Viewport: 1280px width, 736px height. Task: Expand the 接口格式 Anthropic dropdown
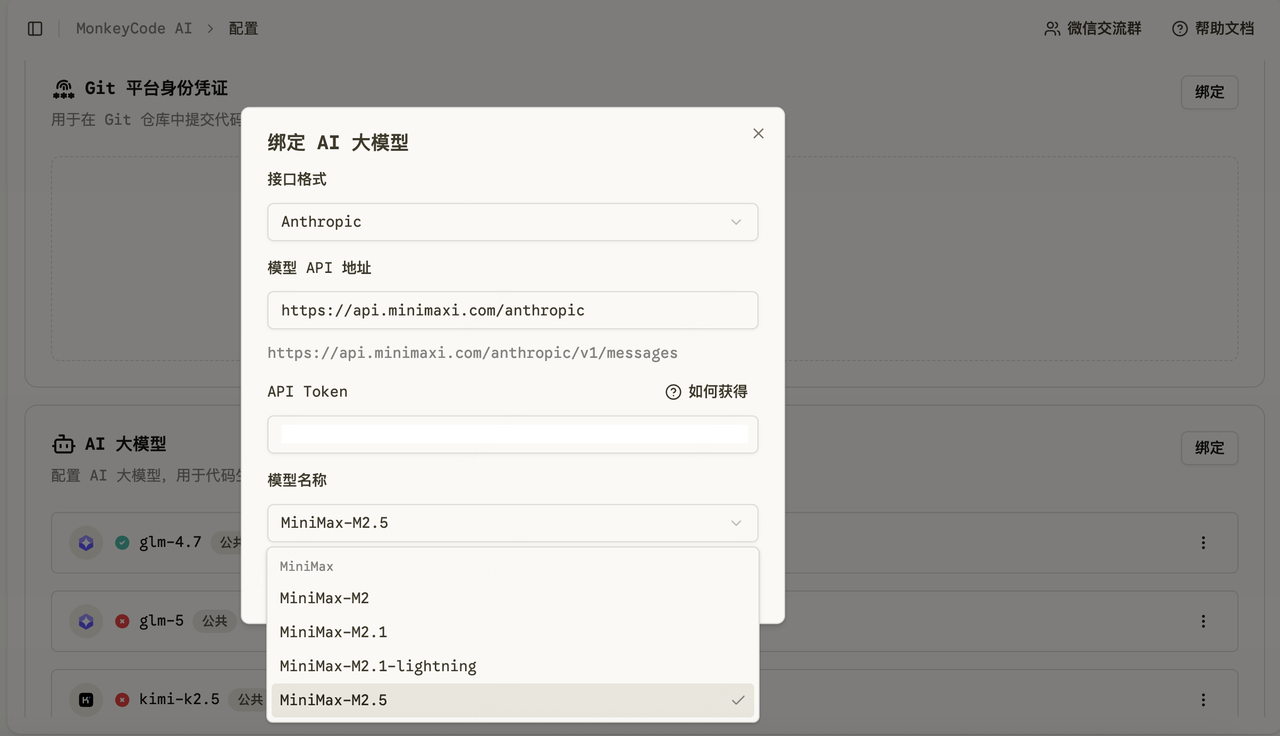tap(512, 222)
